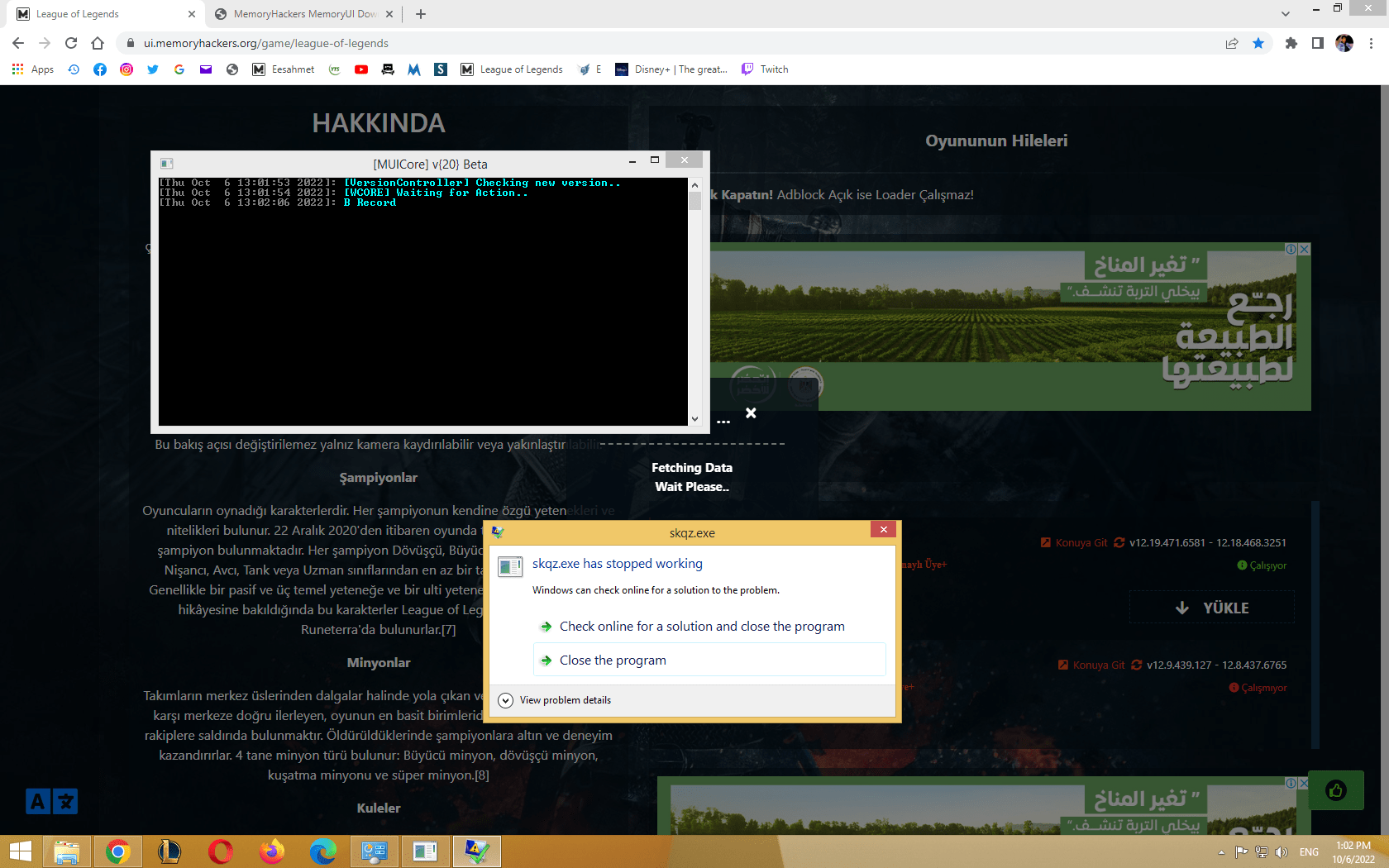Click MUICore console scroll down arrow

(x=694, y=419)
